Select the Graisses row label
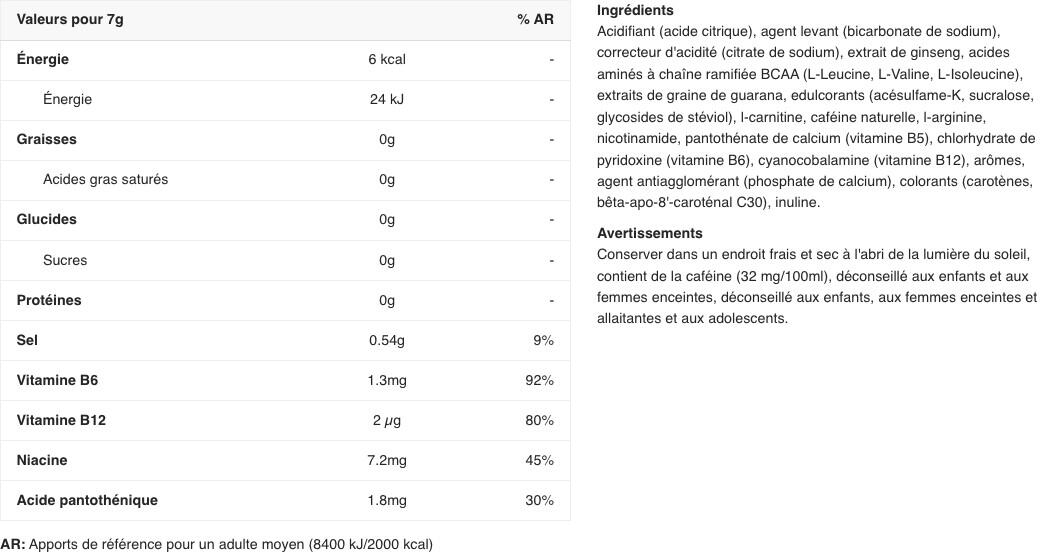The image size is (1045, 556). [x=47, y=139]
